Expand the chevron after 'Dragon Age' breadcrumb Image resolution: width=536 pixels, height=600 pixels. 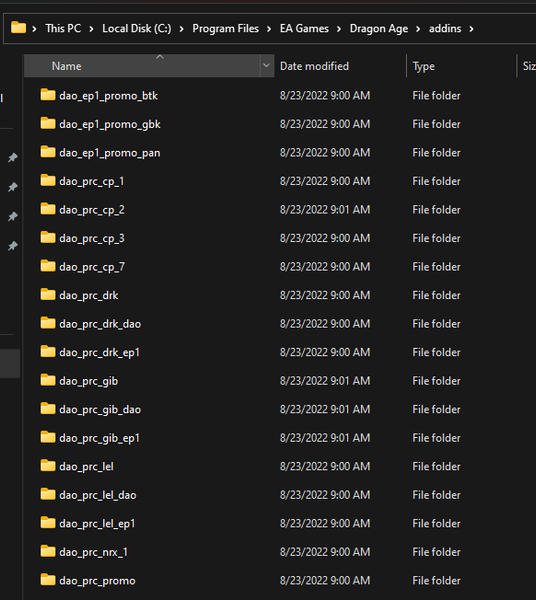(x=418, y=29)
